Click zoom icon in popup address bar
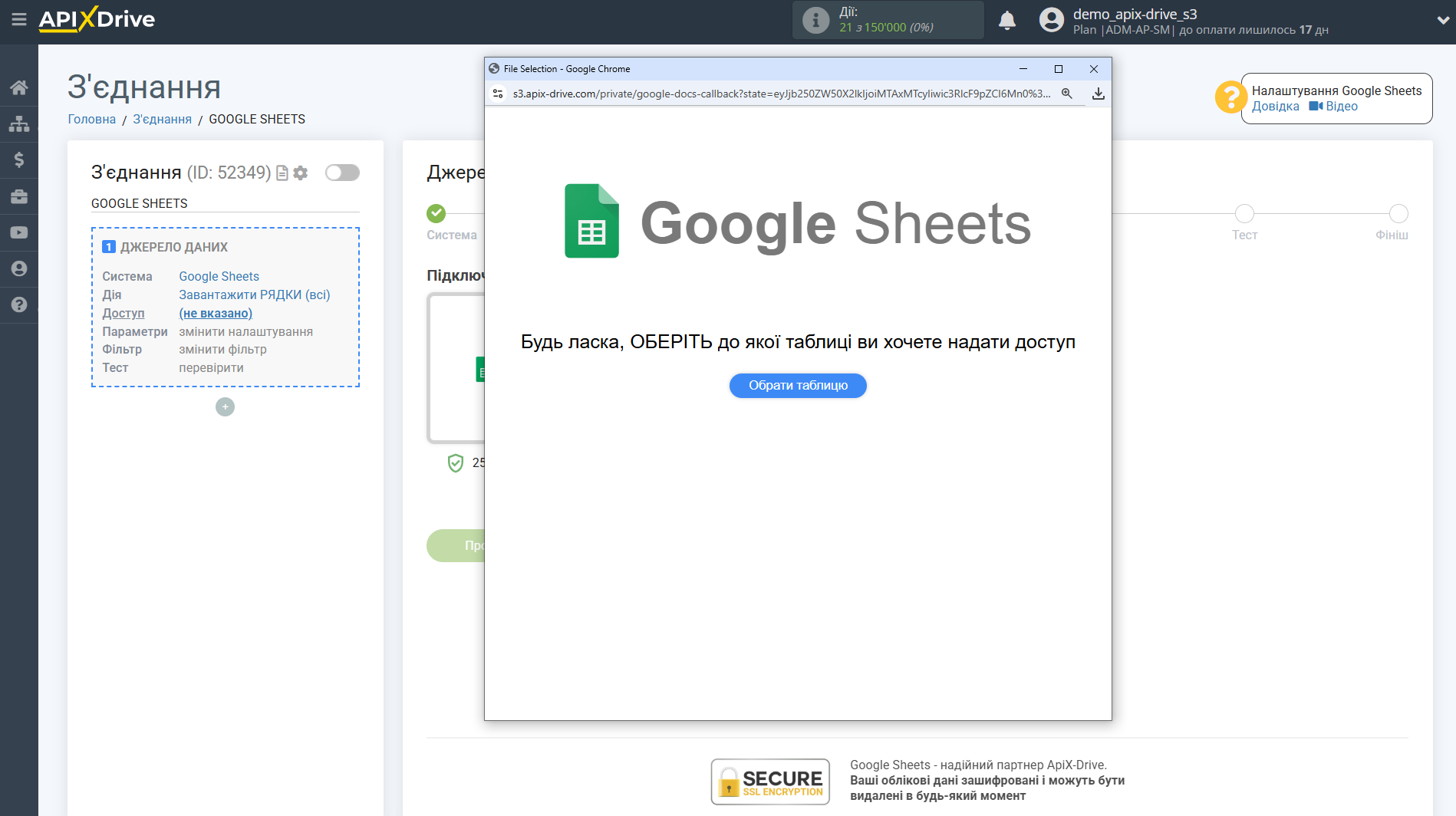Viewport: 1456px width, 816px height. (1066, 94)
